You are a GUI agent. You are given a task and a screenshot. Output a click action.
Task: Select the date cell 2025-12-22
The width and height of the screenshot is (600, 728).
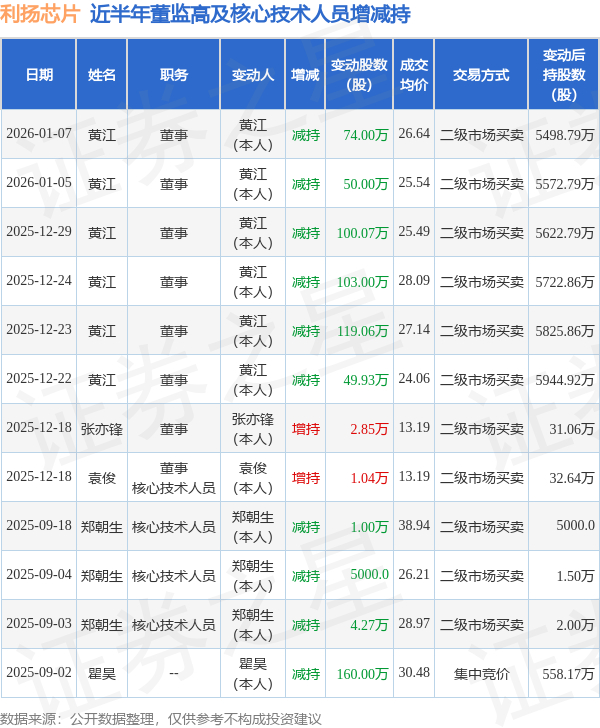click(x=39, y=379)
